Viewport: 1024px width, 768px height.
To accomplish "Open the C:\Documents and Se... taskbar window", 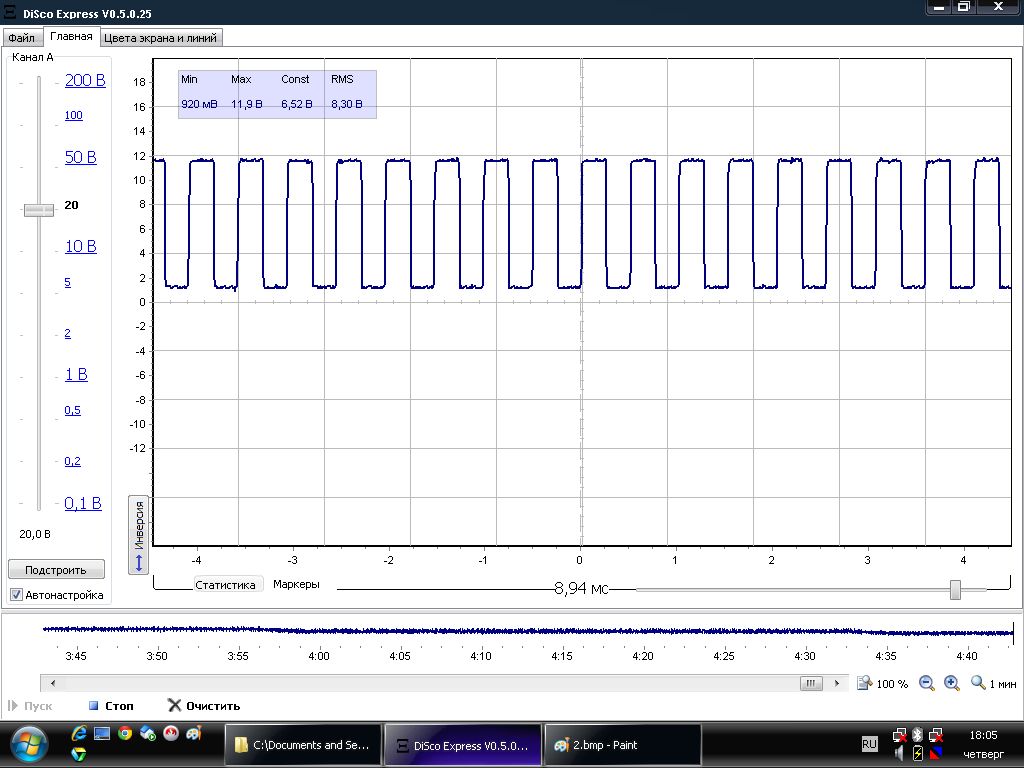I will [303, 744].
